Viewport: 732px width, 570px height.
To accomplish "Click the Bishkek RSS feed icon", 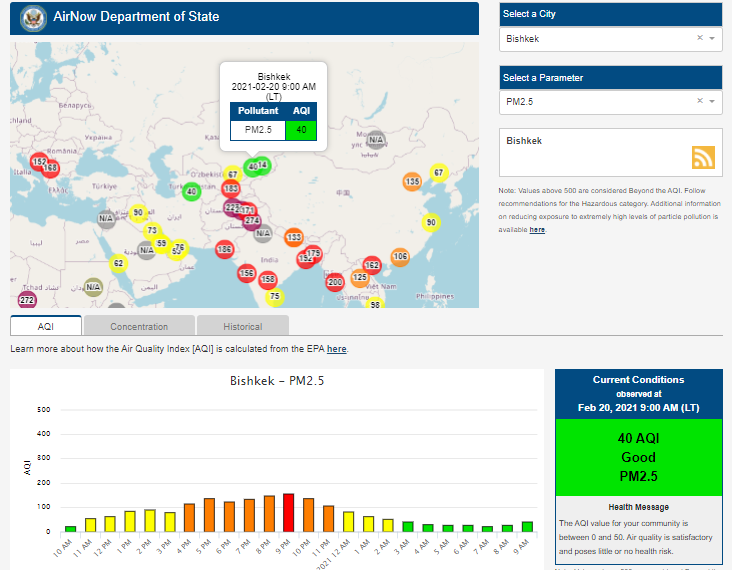I will pyautogui.click(x=703, y=157).
